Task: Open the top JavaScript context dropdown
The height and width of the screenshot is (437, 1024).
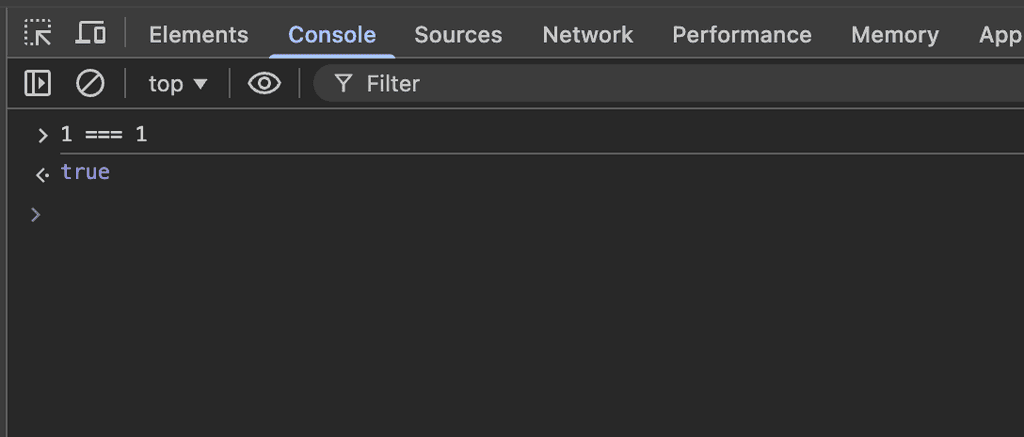Action: coord(177,84)
